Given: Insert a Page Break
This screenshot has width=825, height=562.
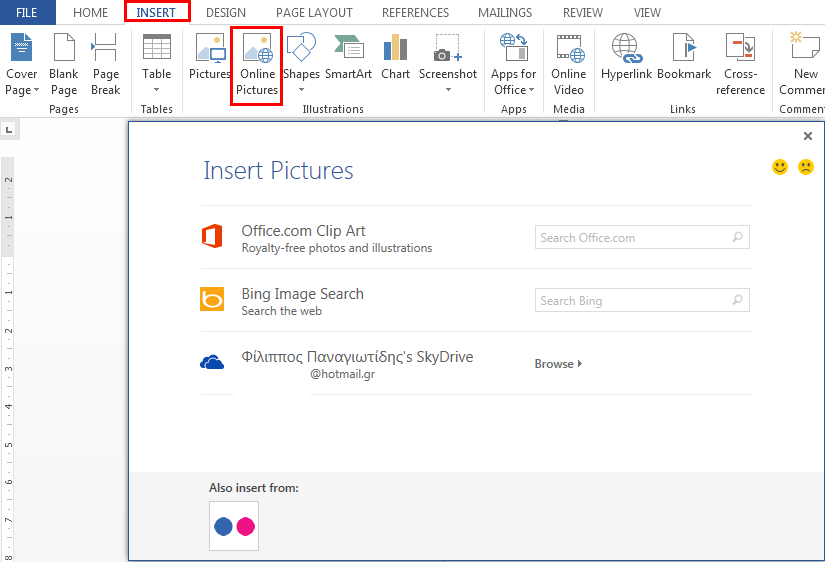Looking at the screenshot, I should coord(105,64).
